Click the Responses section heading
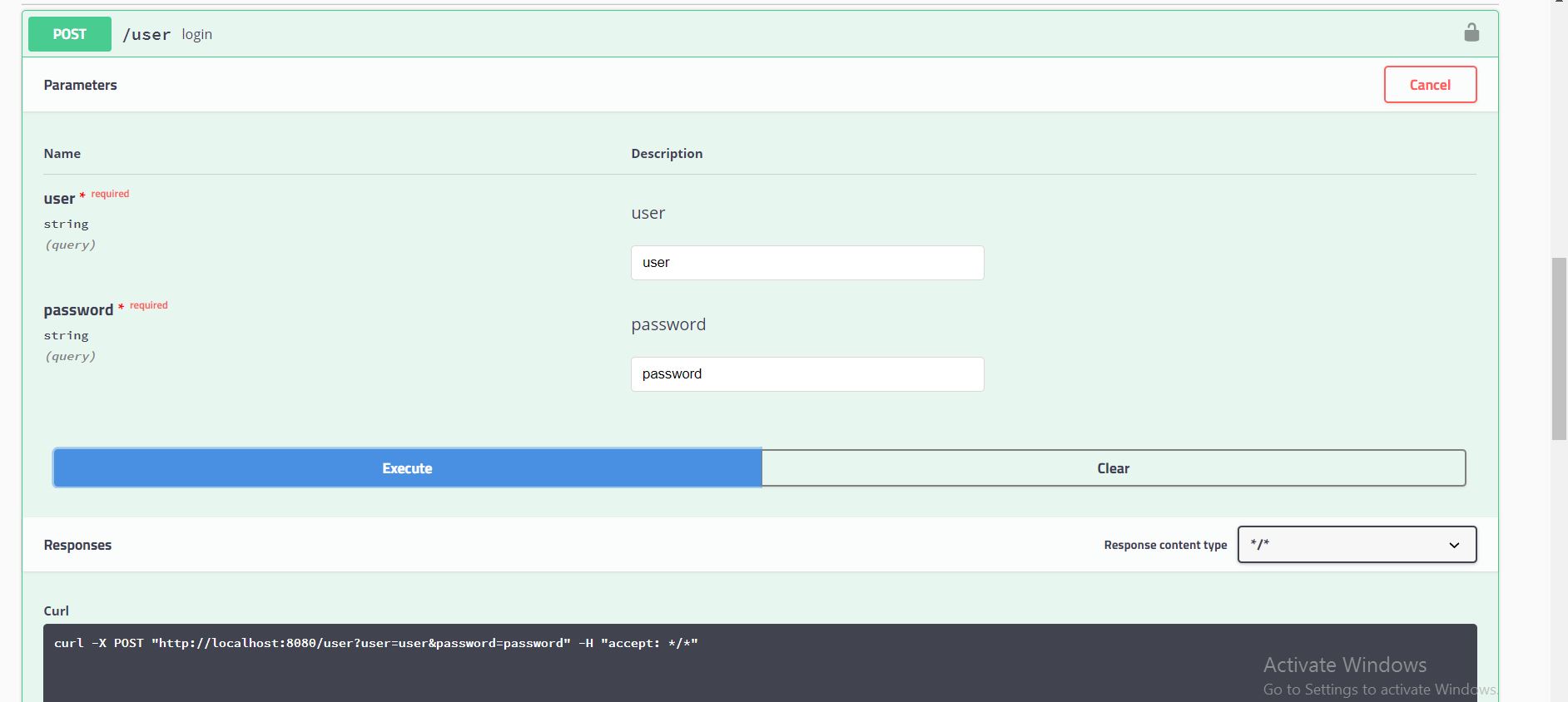1568x702 pixels. 77,545
